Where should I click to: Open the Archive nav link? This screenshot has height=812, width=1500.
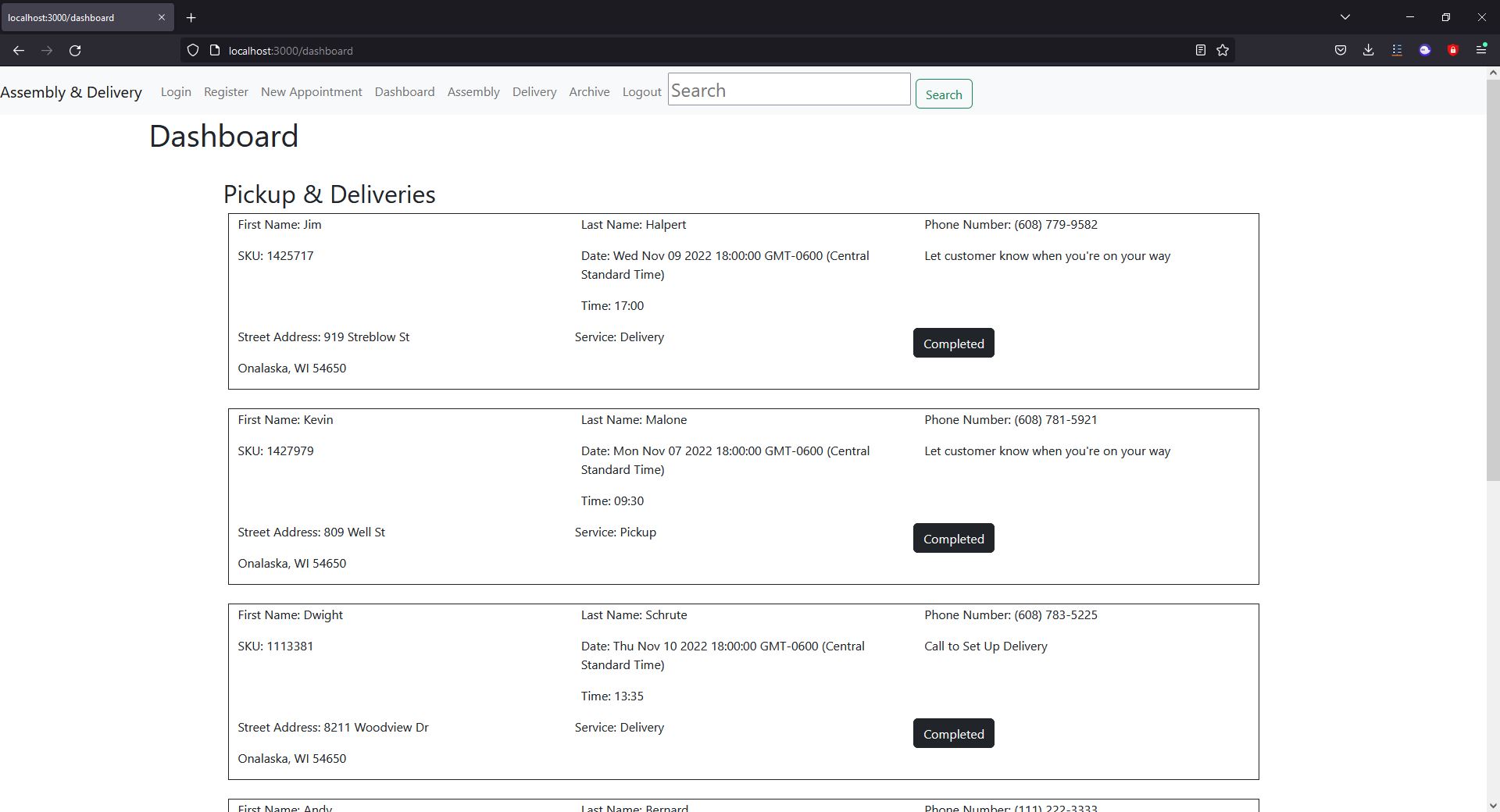589,92
